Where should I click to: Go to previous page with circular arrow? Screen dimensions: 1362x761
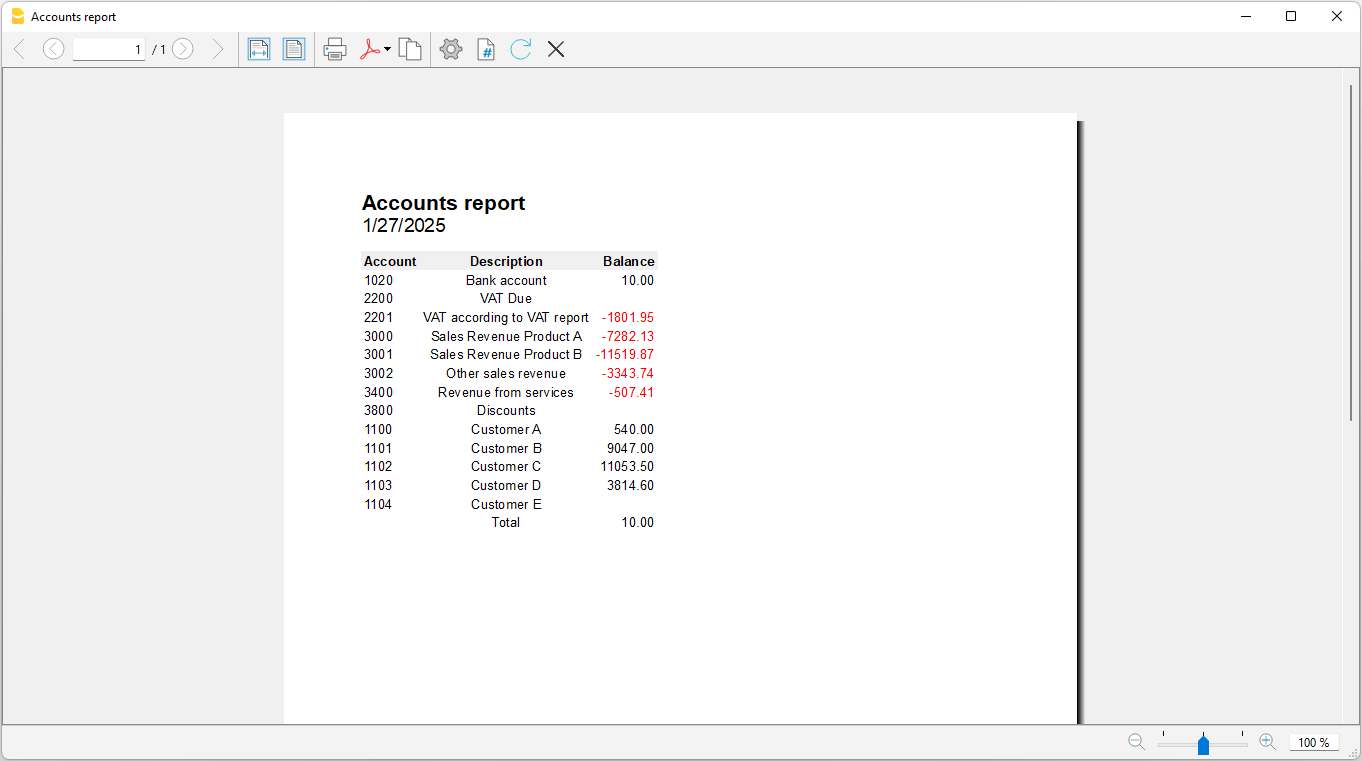[53, 48]
